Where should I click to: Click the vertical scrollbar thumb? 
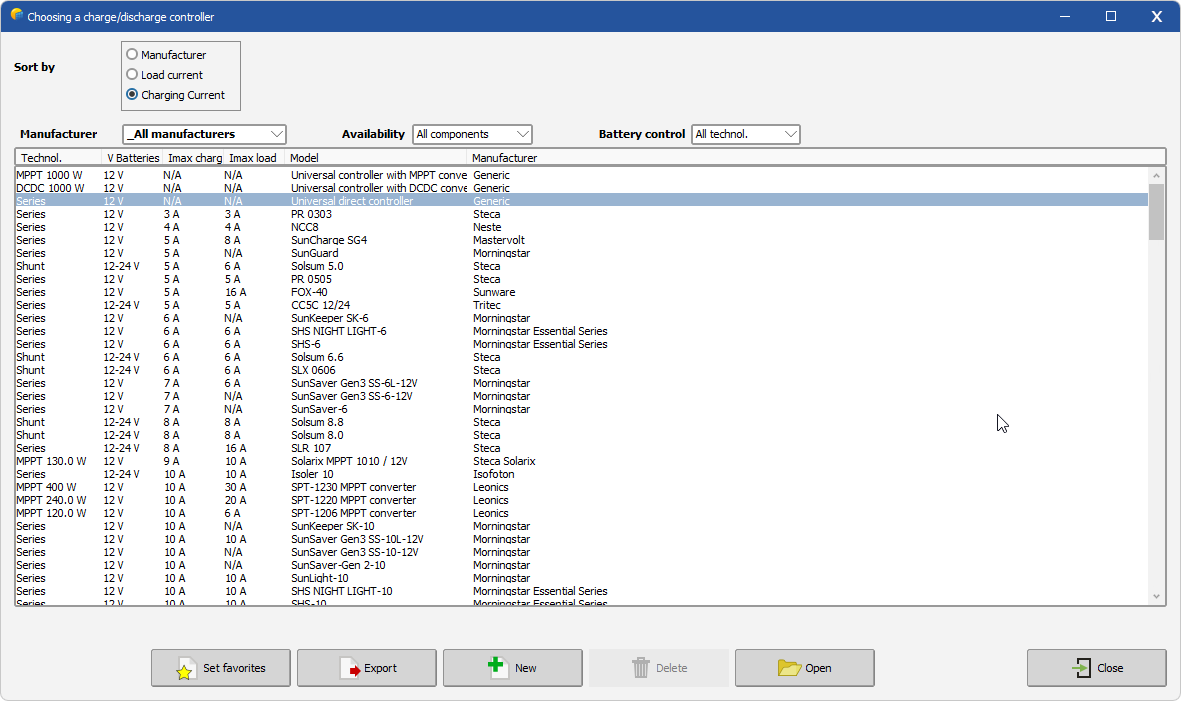(1156, 212)
